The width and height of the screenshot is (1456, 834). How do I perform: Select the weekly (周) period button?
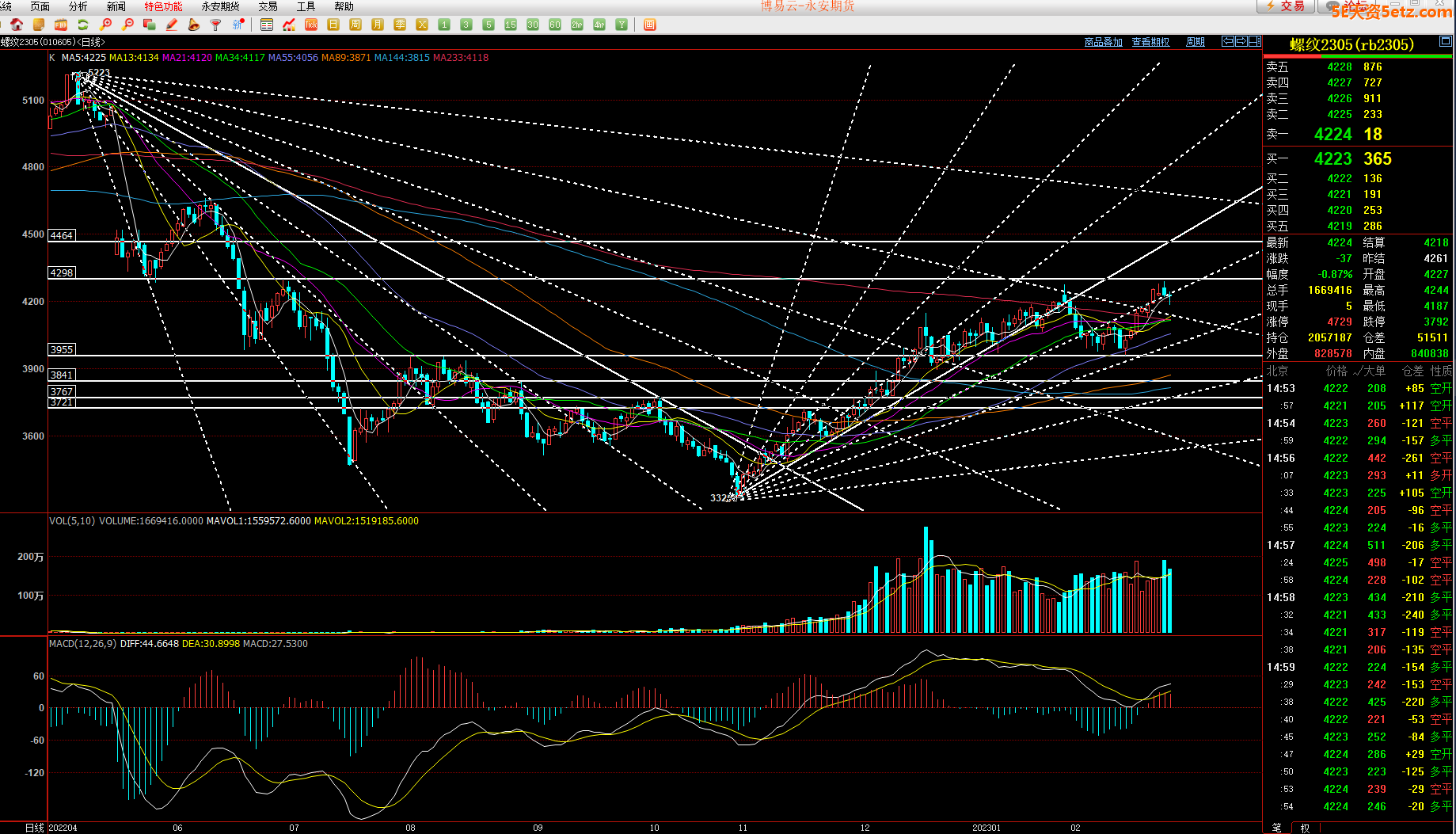(x=355, y=25)
